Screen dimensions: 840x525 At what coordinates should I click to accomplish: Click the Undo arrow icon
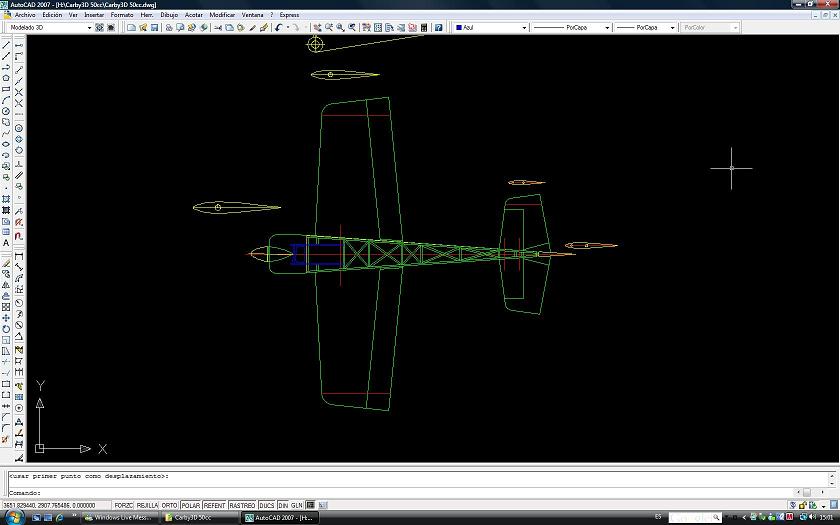click(x=278, y=28)
